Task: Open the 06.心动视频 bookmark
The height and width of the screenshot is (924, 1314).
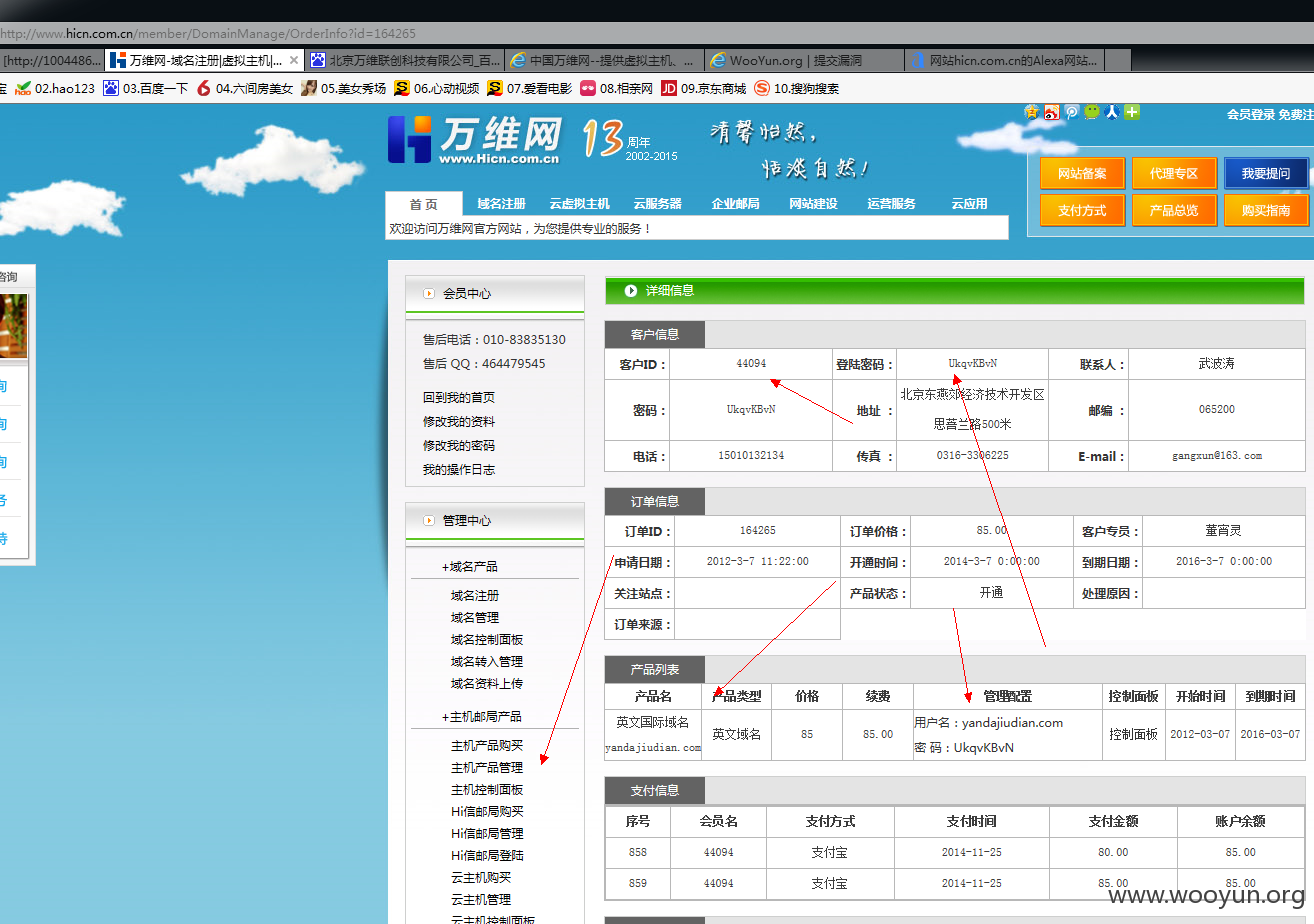Action: [437, 88]
